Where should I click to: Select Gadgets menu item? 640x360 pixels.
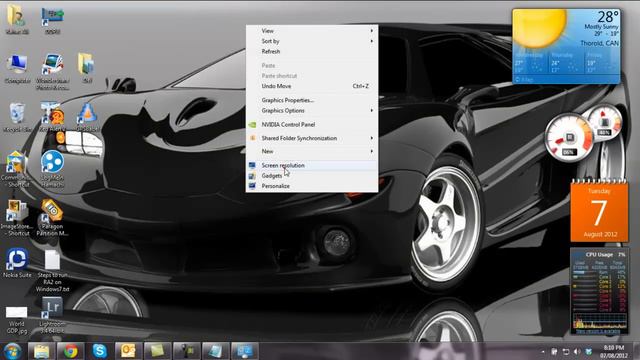pyautogui.click(x=312, y=176)
